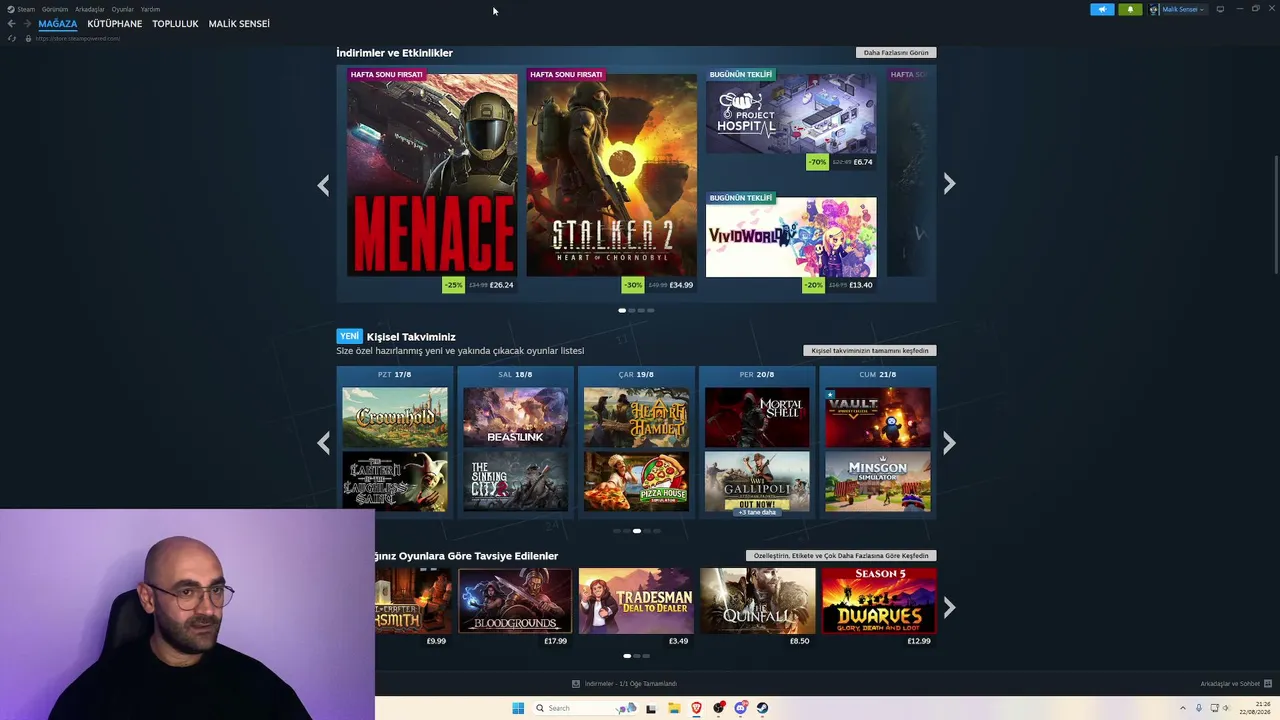
Task: Open the Crownhold game capsule
Action: pyautogui.click(x=395, y=417)
